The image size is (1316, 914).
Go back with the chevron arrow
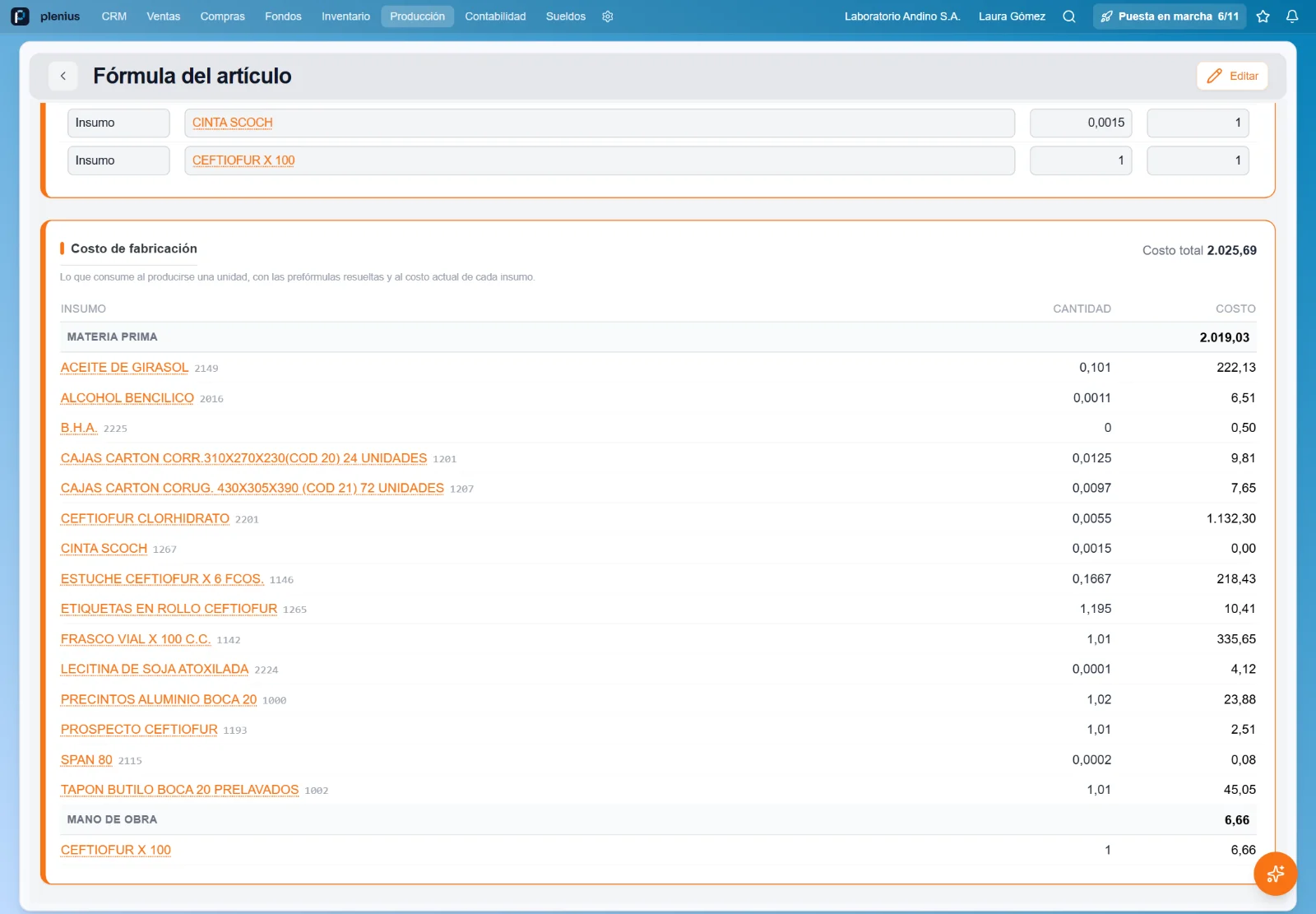point(63,76)
